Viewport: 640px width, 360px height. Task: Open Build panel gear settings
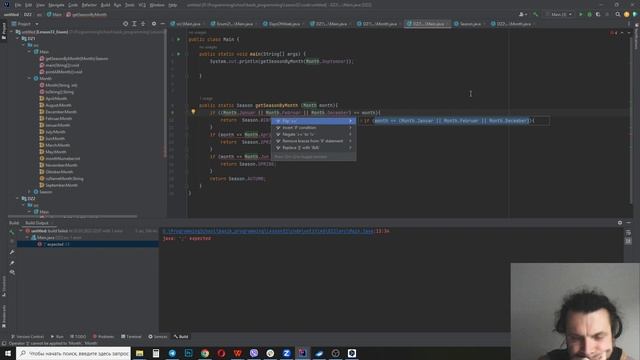[620, 223]
